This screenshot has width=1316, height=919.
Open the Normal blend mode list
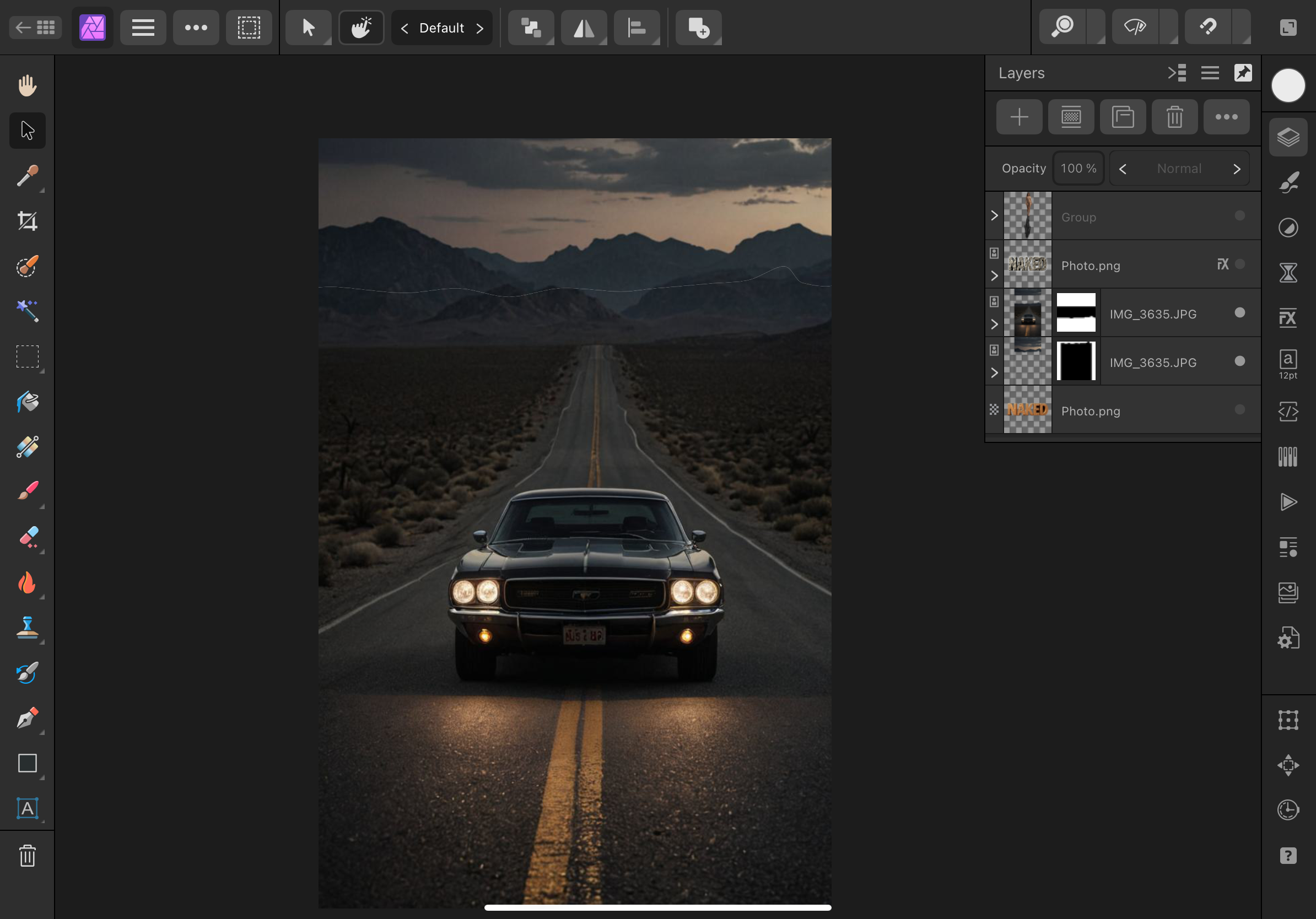click(x=1179, y=169)
